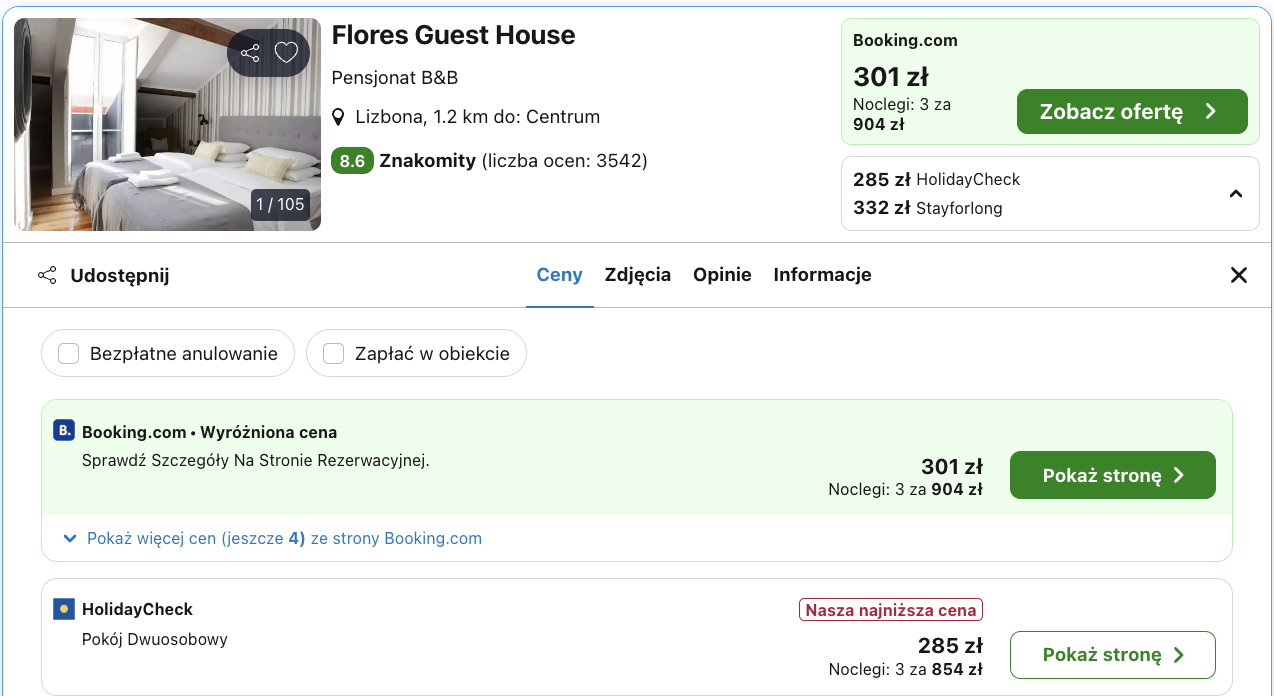The width and height of the screenshot is (1274, 696).
Task: Enable the Bezpłatne anulowanie filter
Action: [x=67, y=353]
